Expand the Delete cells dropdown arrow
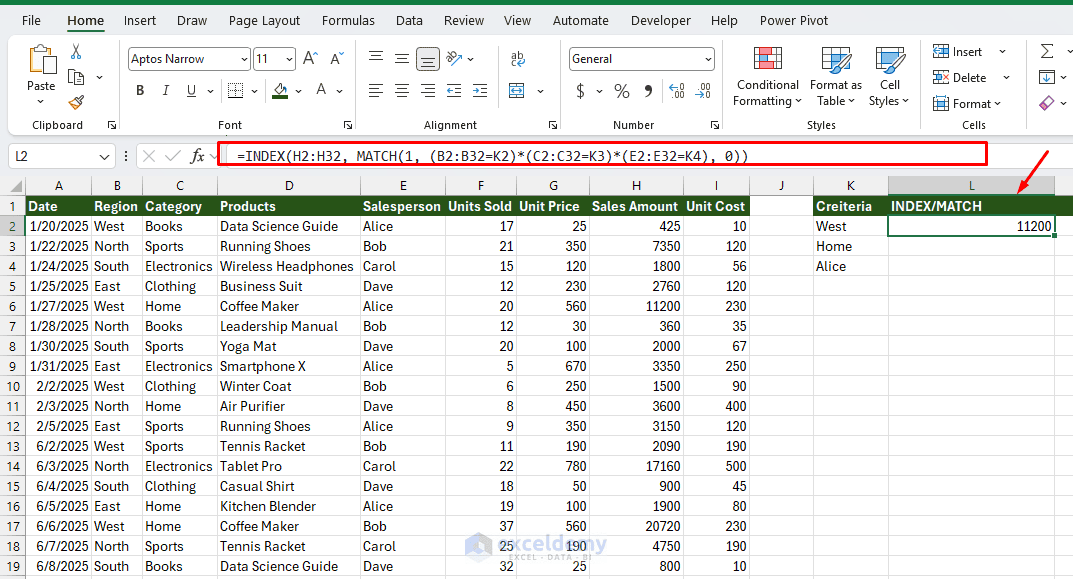Screen dimensions: 1073x579 [1007, 77]
